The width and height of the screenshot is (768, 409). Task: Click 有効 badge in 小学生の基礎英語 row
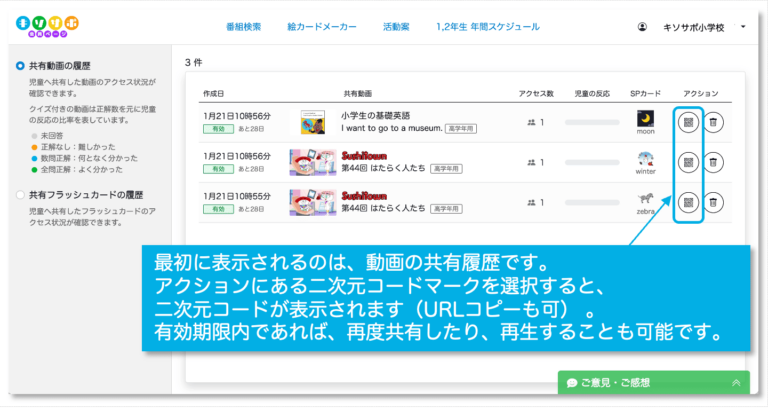click(x=218, y=129)
